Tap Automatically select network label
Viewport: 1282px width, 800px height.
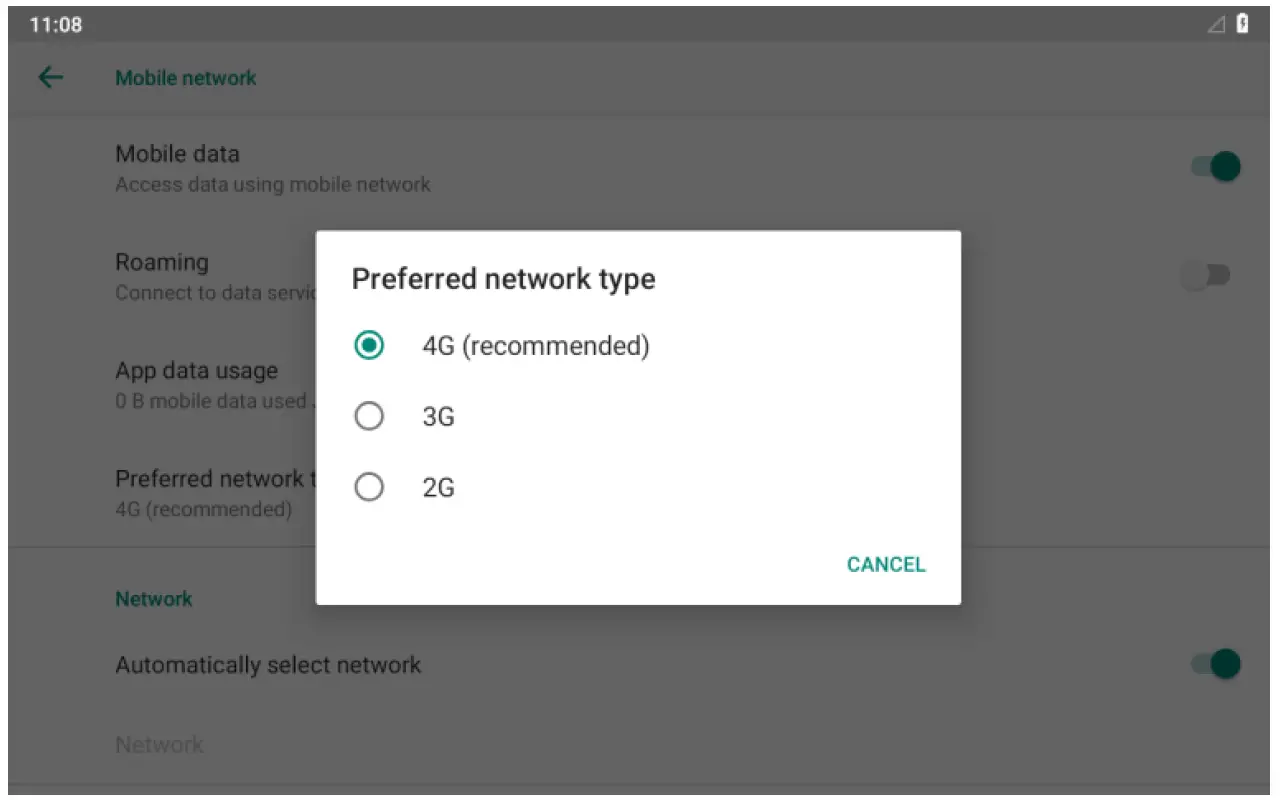[x=268, y=665]
